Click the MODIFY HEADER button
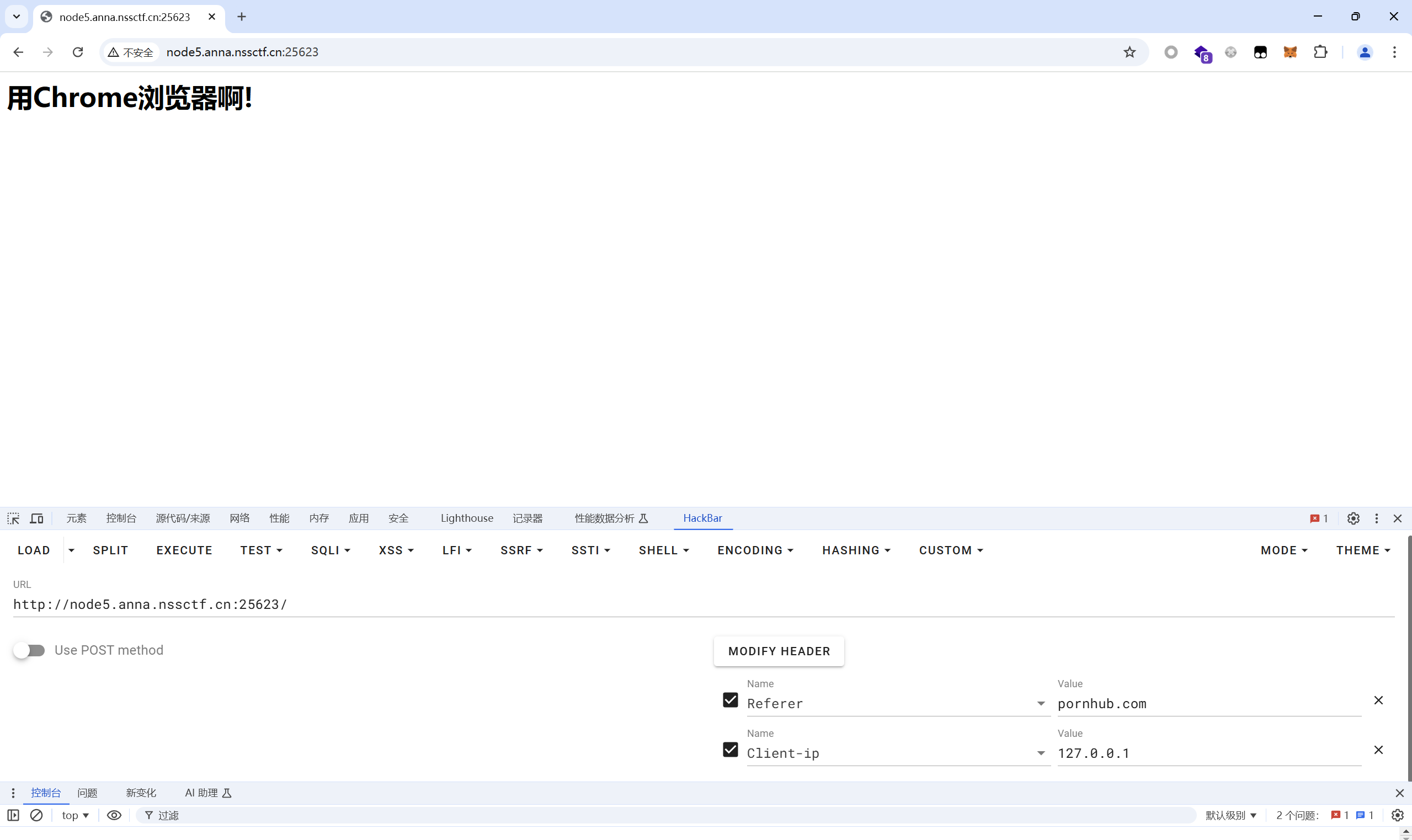This screenshot has height=840, width=1412. [x=779, y=651]
